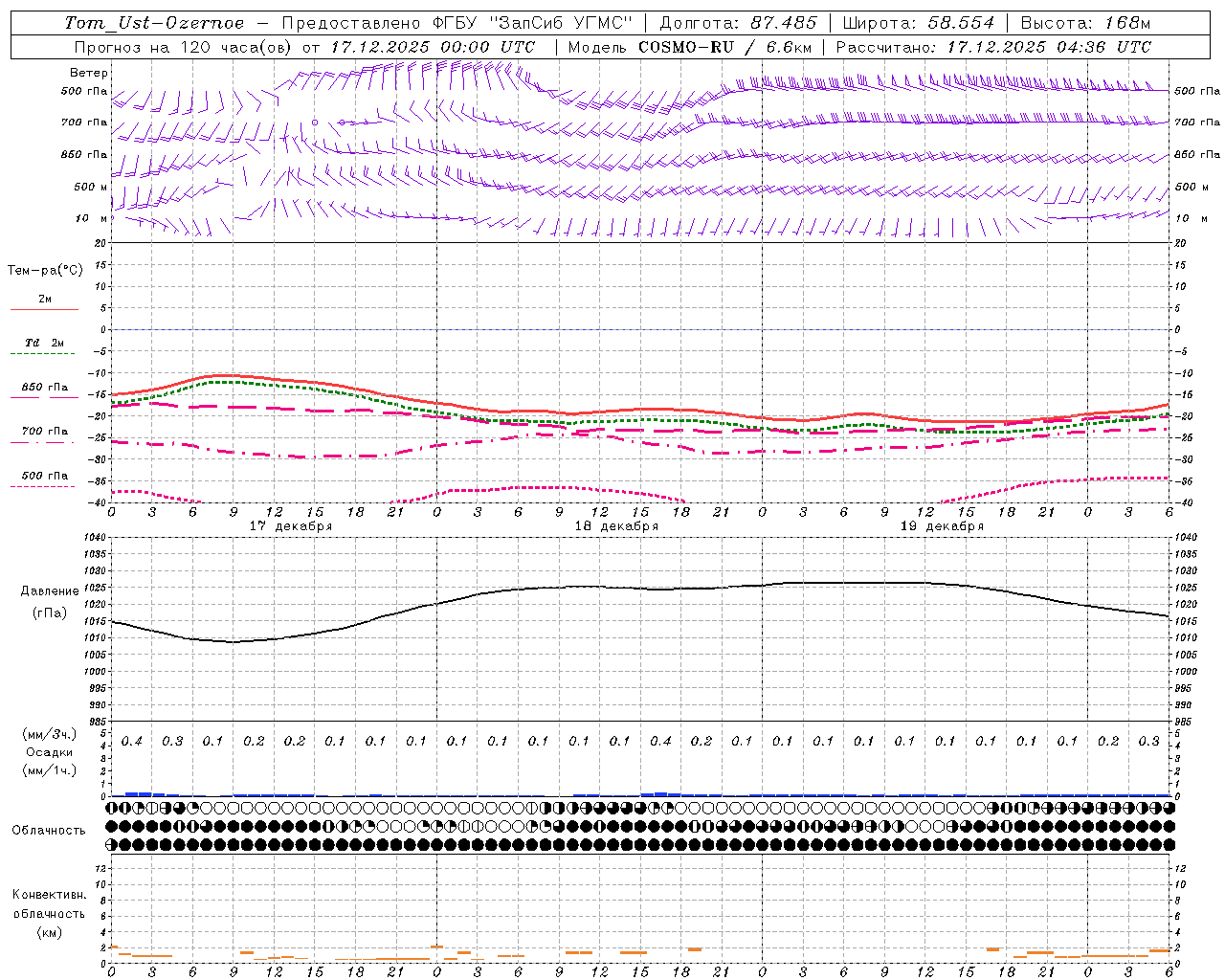This screenshot has width=1225, height=980.
Task: Click the date label 17 декабря
Action: tap(291, 526)
